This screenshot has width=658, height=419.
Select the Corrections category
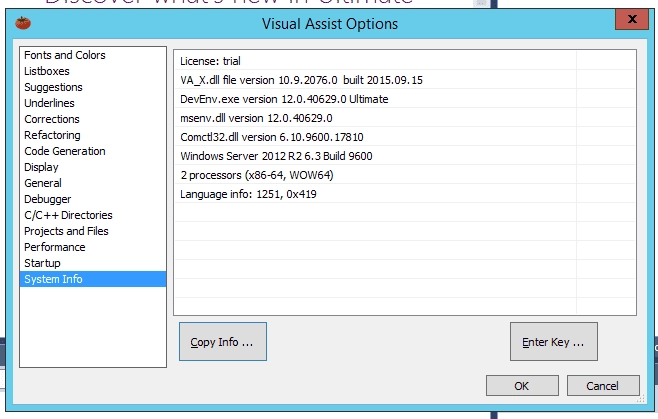[93, 119]
